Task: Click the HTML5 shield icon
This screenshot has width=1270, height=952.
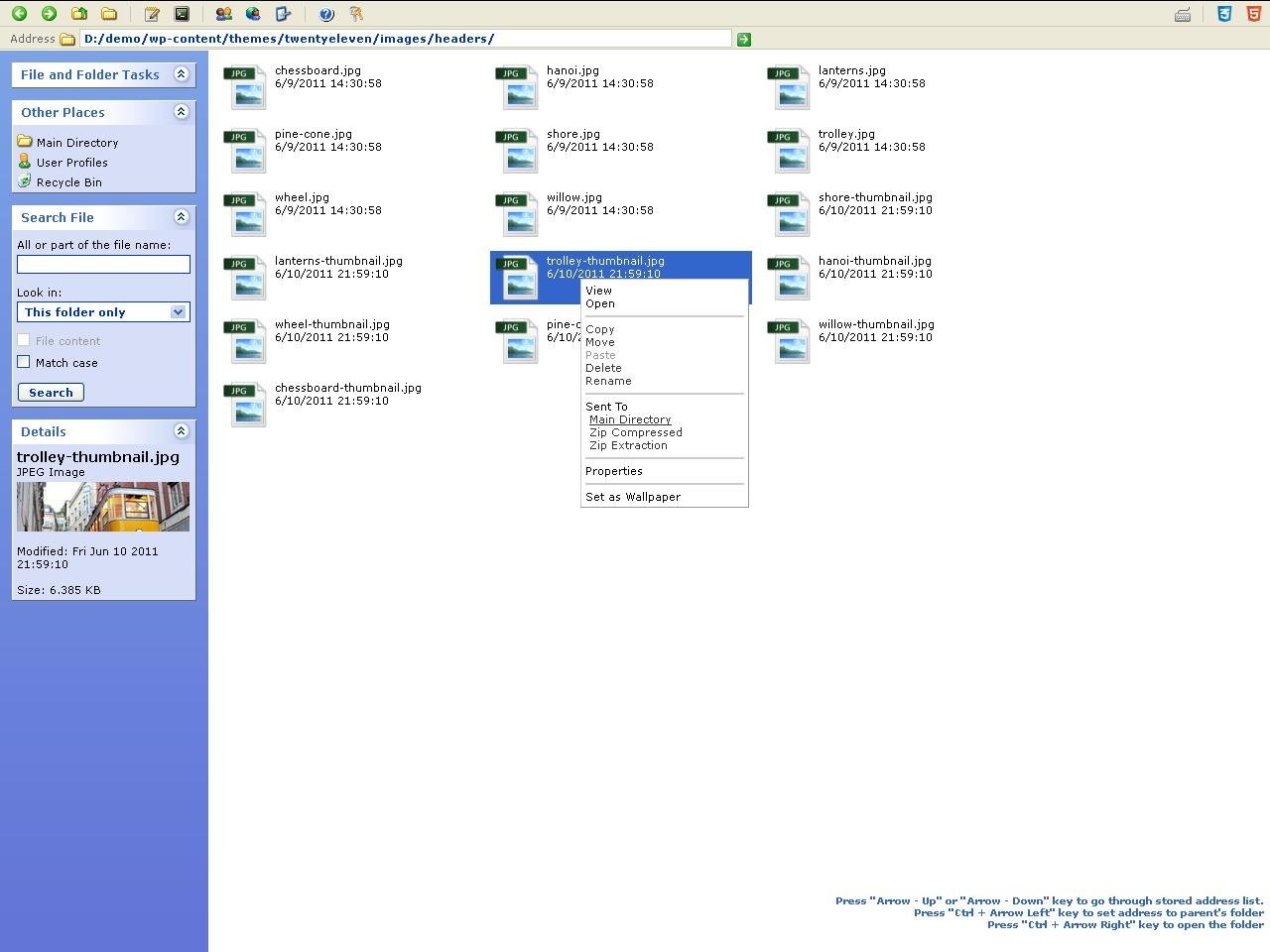Action: (1251, 14)
